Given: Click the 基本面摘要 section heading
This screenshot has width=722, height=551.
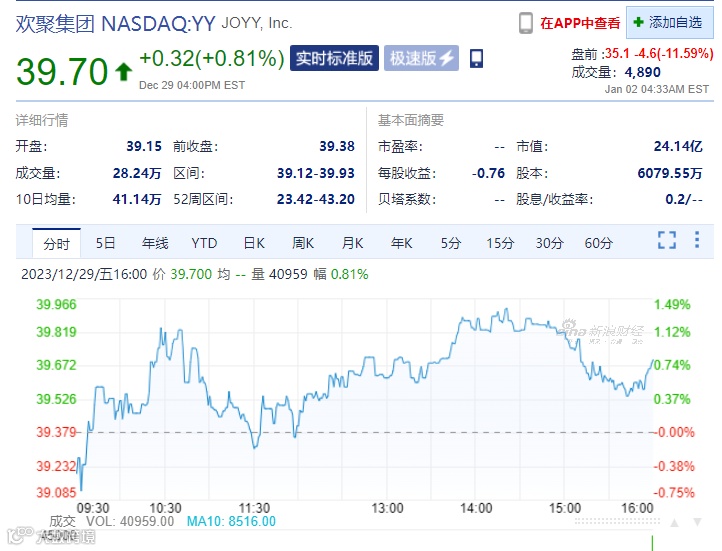Looking at the screenshot, I should click(x=411, y=120).
